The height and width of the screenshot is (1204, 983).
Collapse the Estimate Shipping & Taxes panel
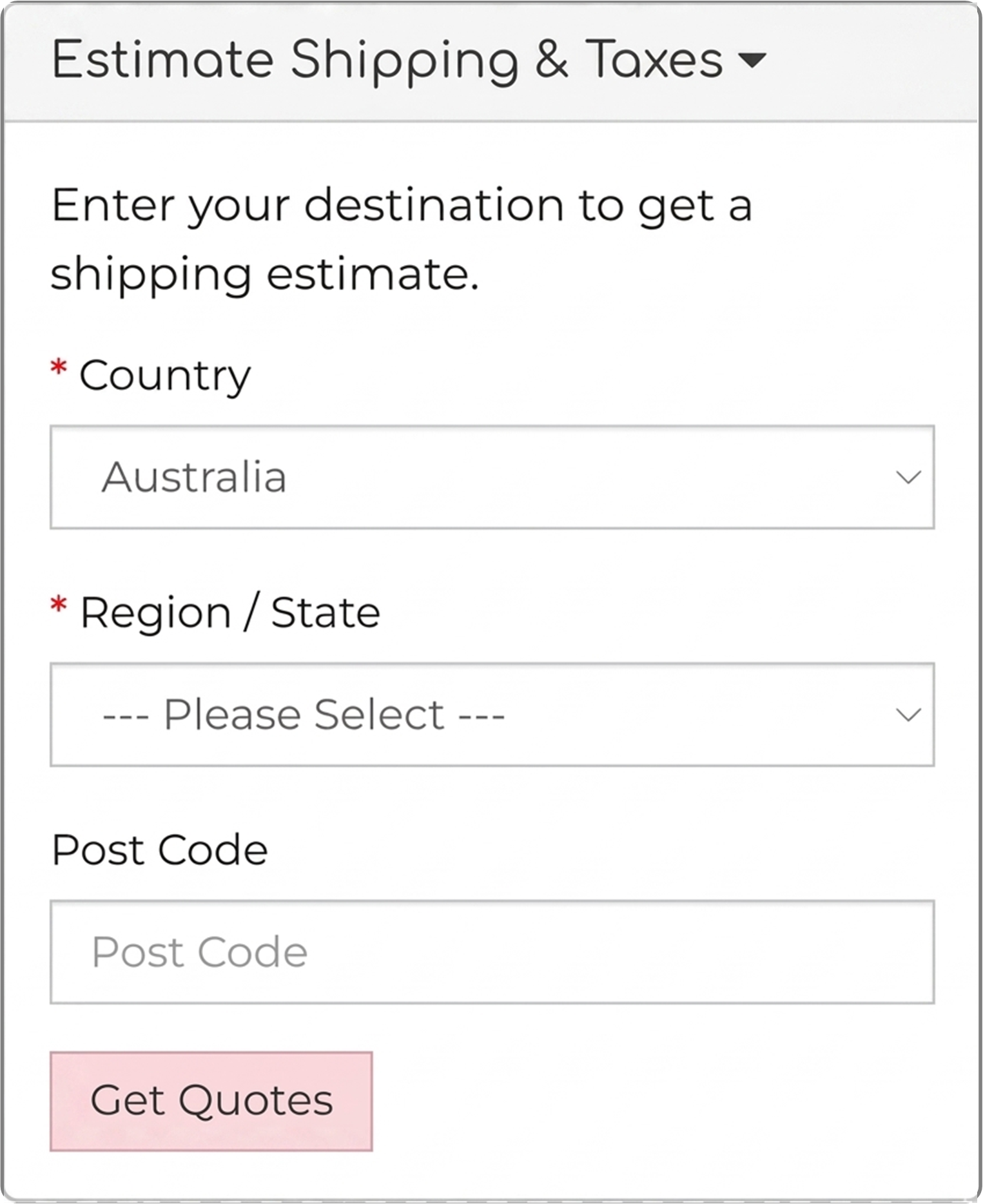pos(407,61)
